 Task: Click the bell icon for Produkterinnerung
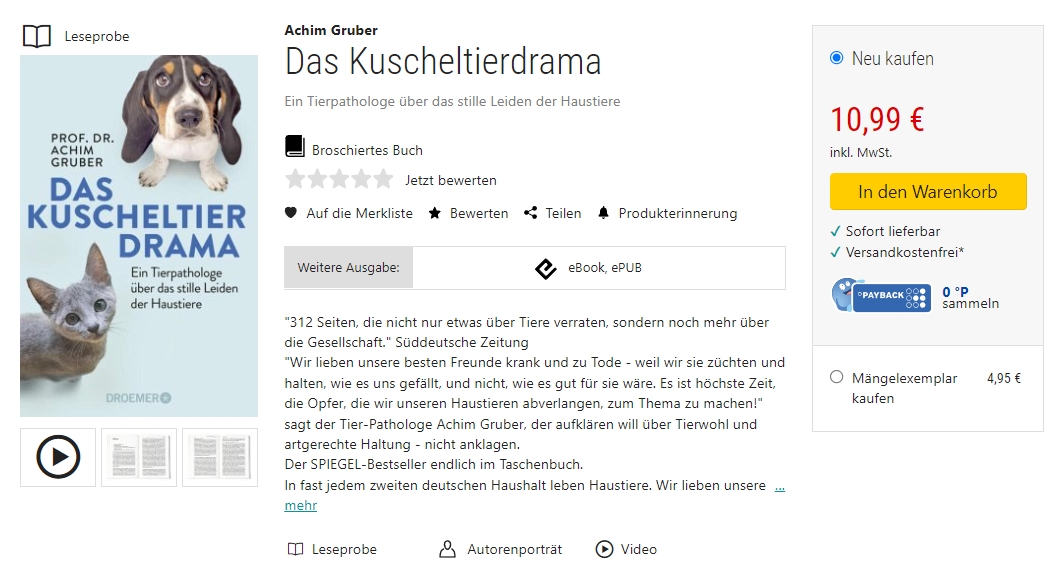pos(603,213)
